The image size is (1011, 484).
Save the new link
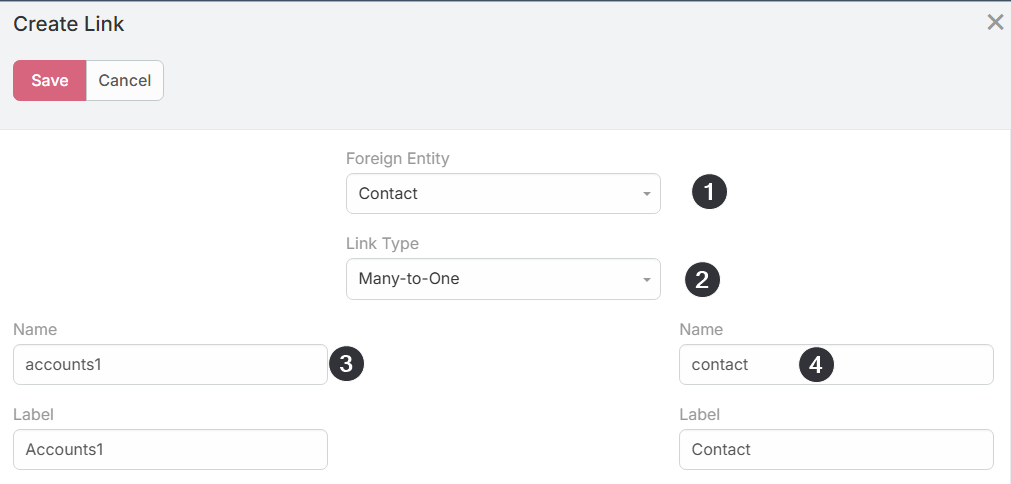pos(50,81)
